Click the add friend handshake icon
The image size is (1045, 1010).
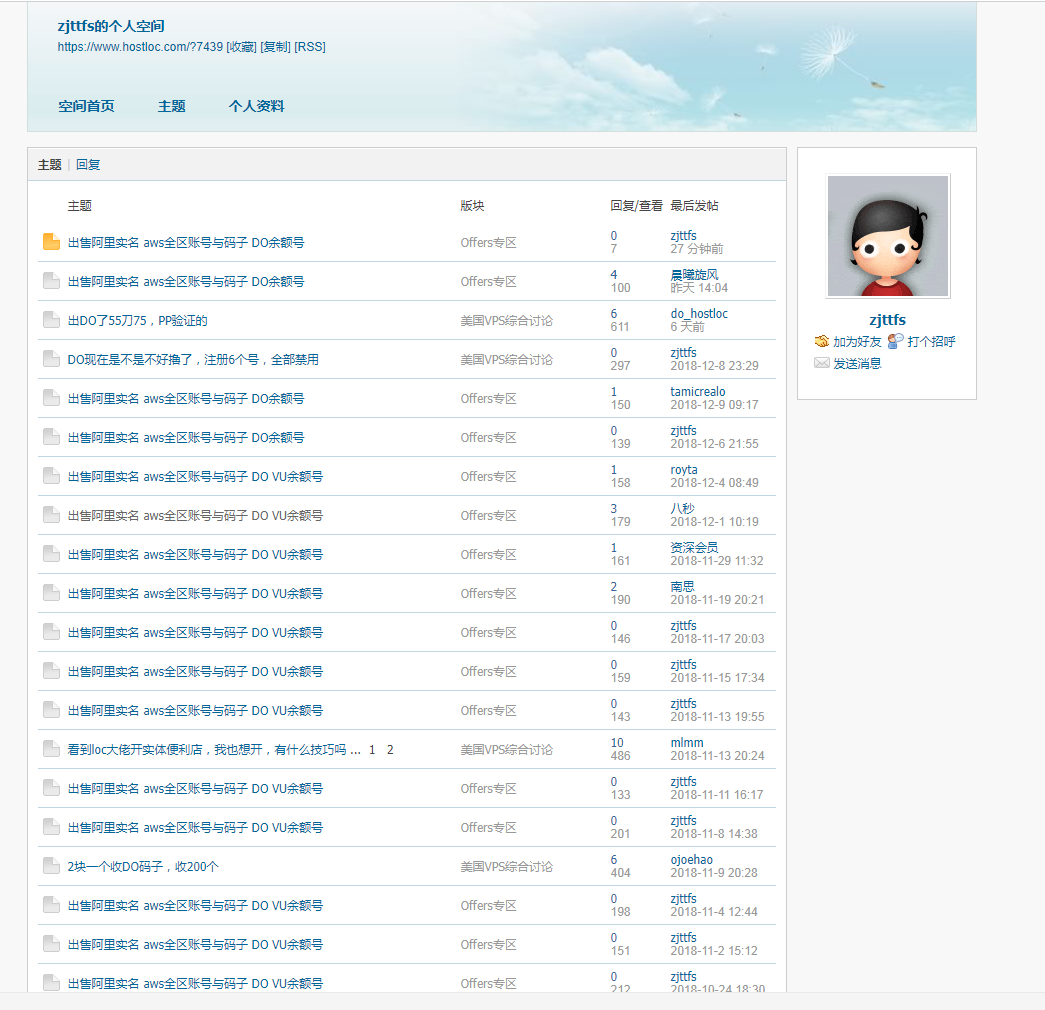(822, 341)
